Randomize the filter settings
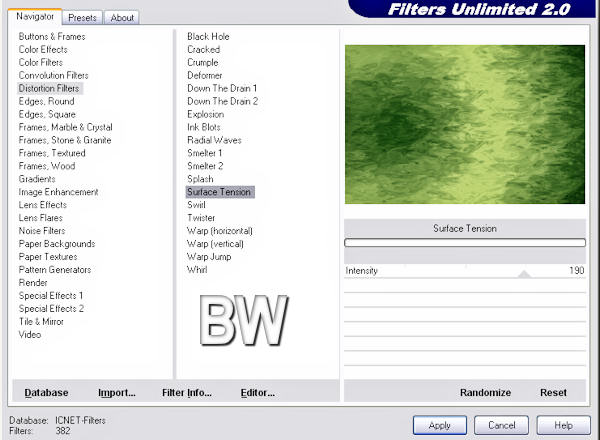The width and height of the screenshot is (600, 440). click(485, 393)
